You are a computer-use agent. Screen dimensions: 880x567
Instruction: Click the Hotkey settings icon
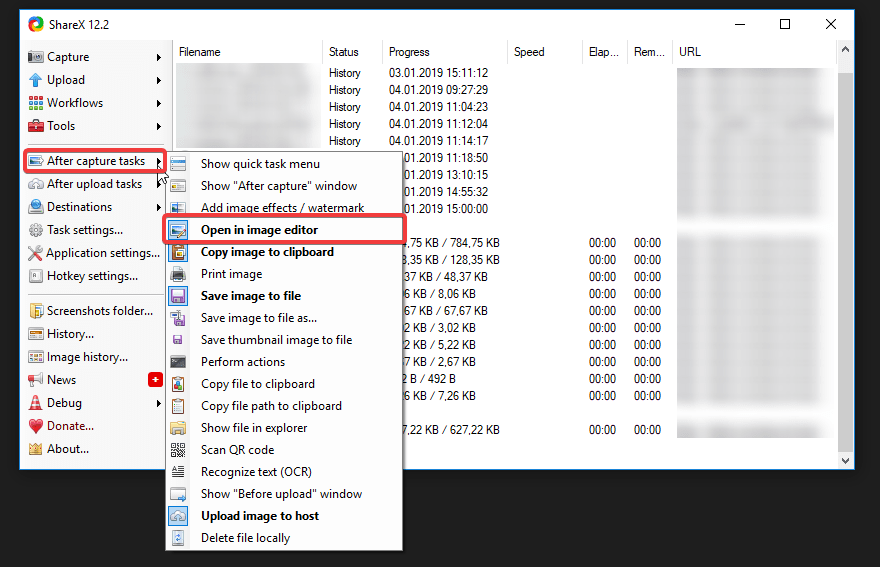36,276
